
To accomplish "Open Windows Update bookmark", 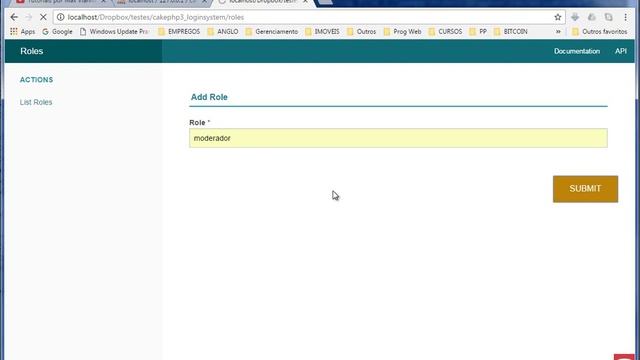I will (x=115, y=31).
